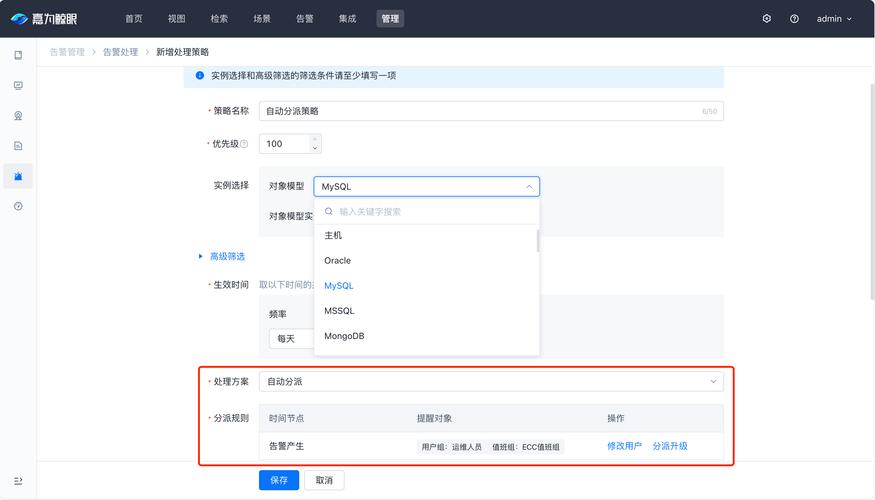875x500 pixels.
Task: Click the 保存 button
Action: (279, 480)
